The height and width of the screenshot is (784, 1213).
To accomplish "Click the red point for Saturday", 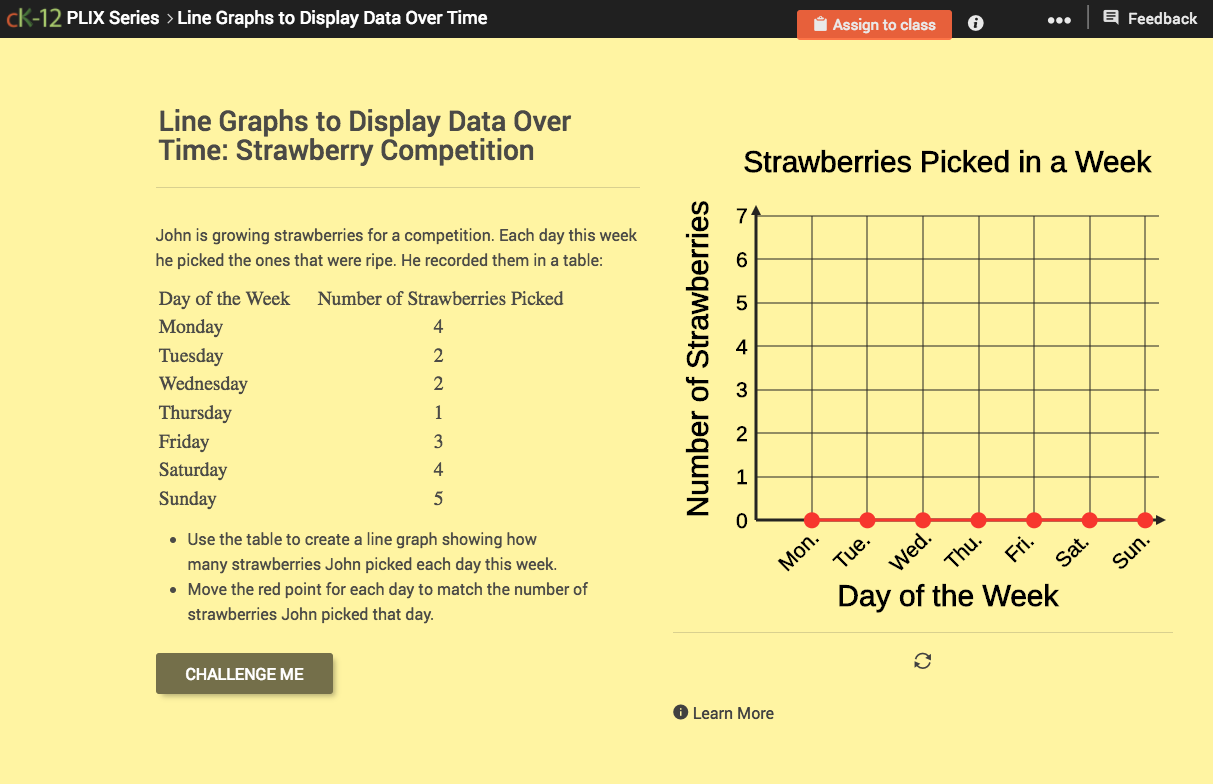I will click(x=1089, y=520).
